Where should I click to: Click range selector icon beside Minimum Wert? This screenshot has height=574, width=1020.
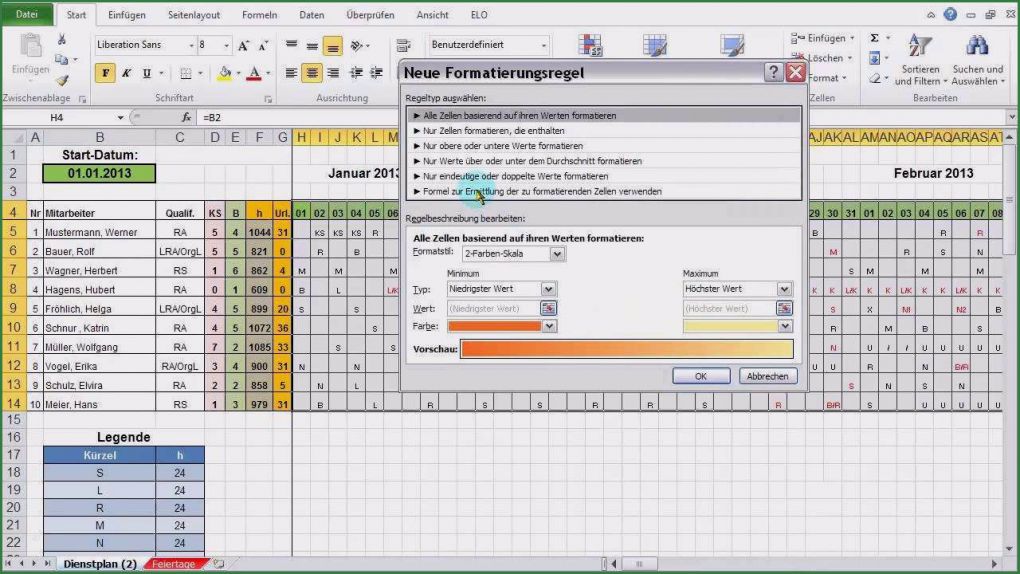[548, 308]
